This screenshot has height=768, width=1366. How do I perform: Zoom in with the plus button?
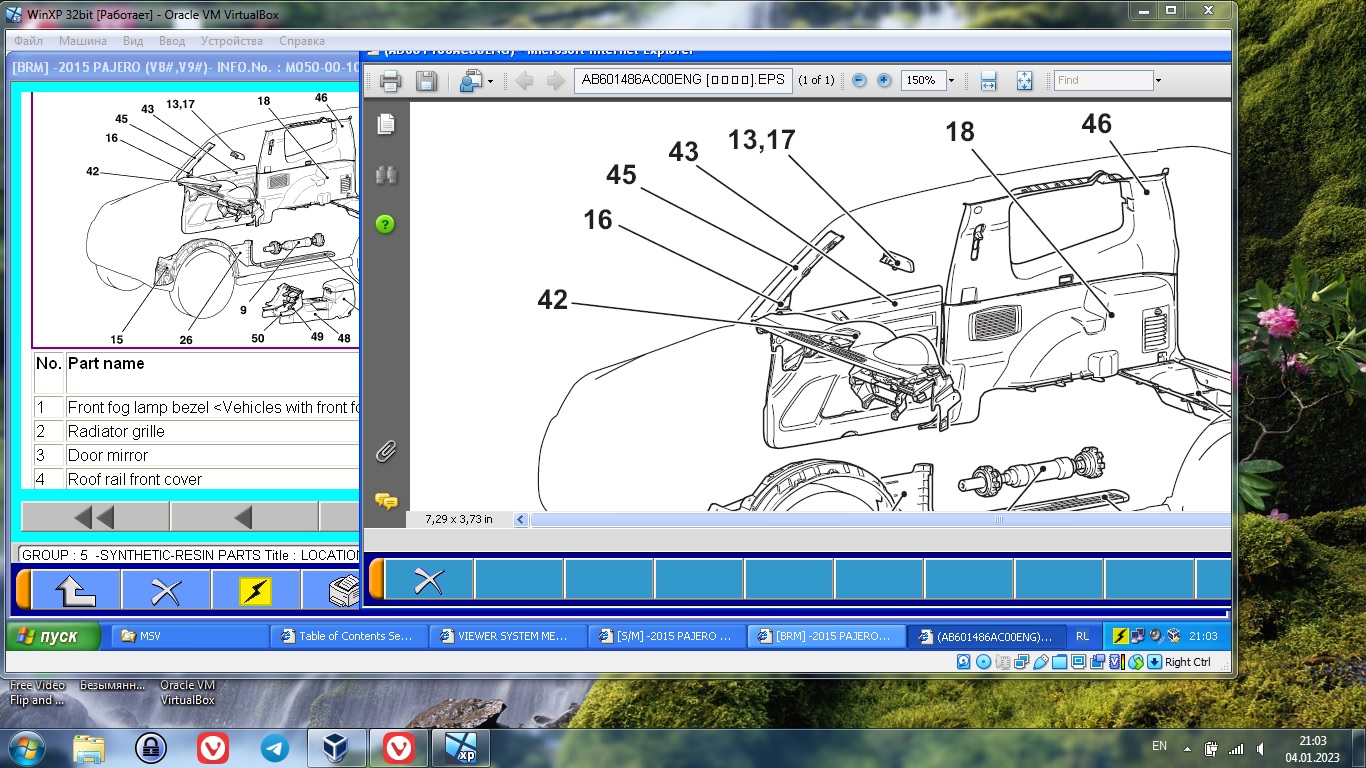884,80
